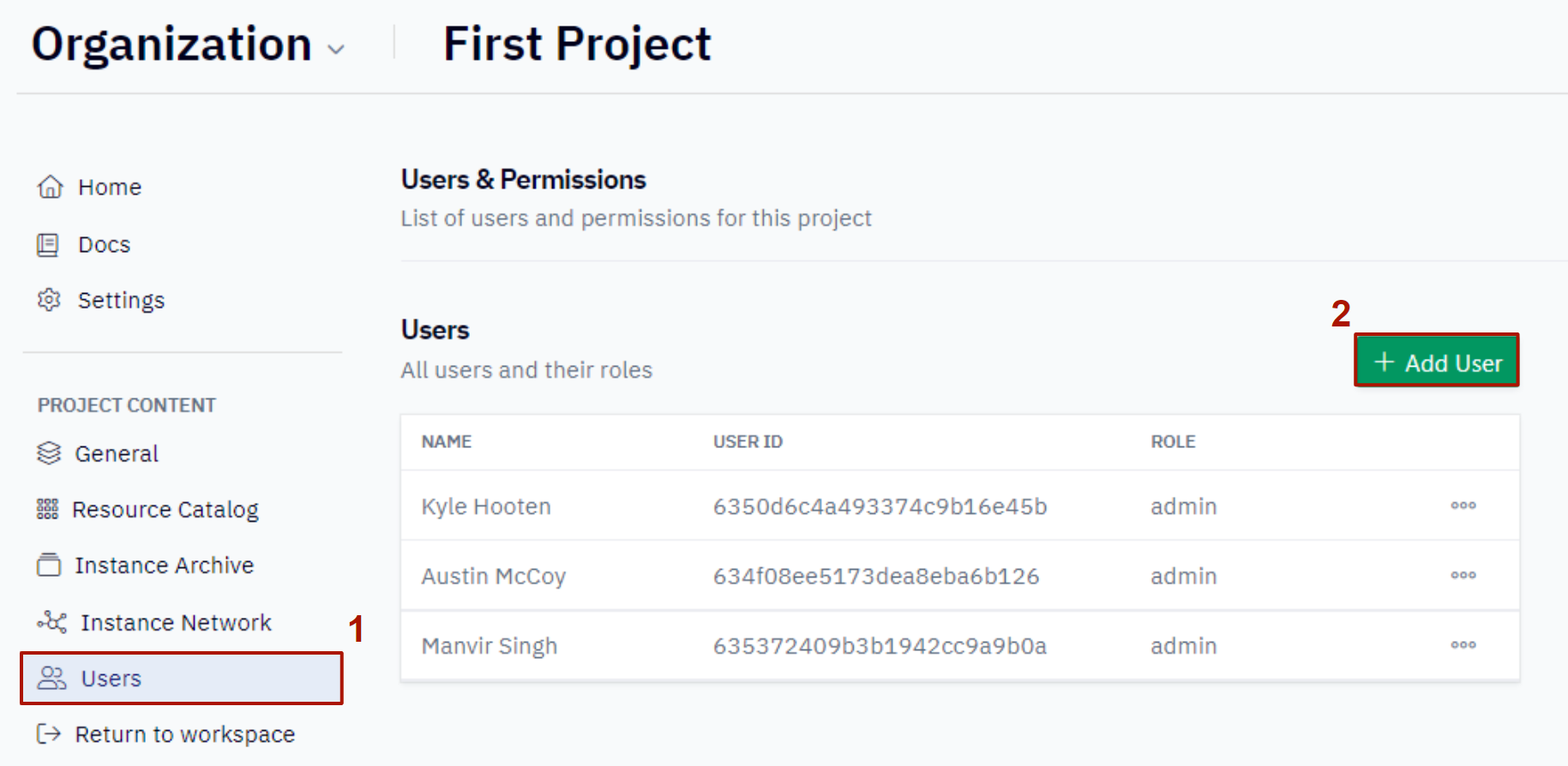This screenshot has width=1568, height=766.
Task: Open the Instance Archive menu item
Action: (x=146, y=566)
